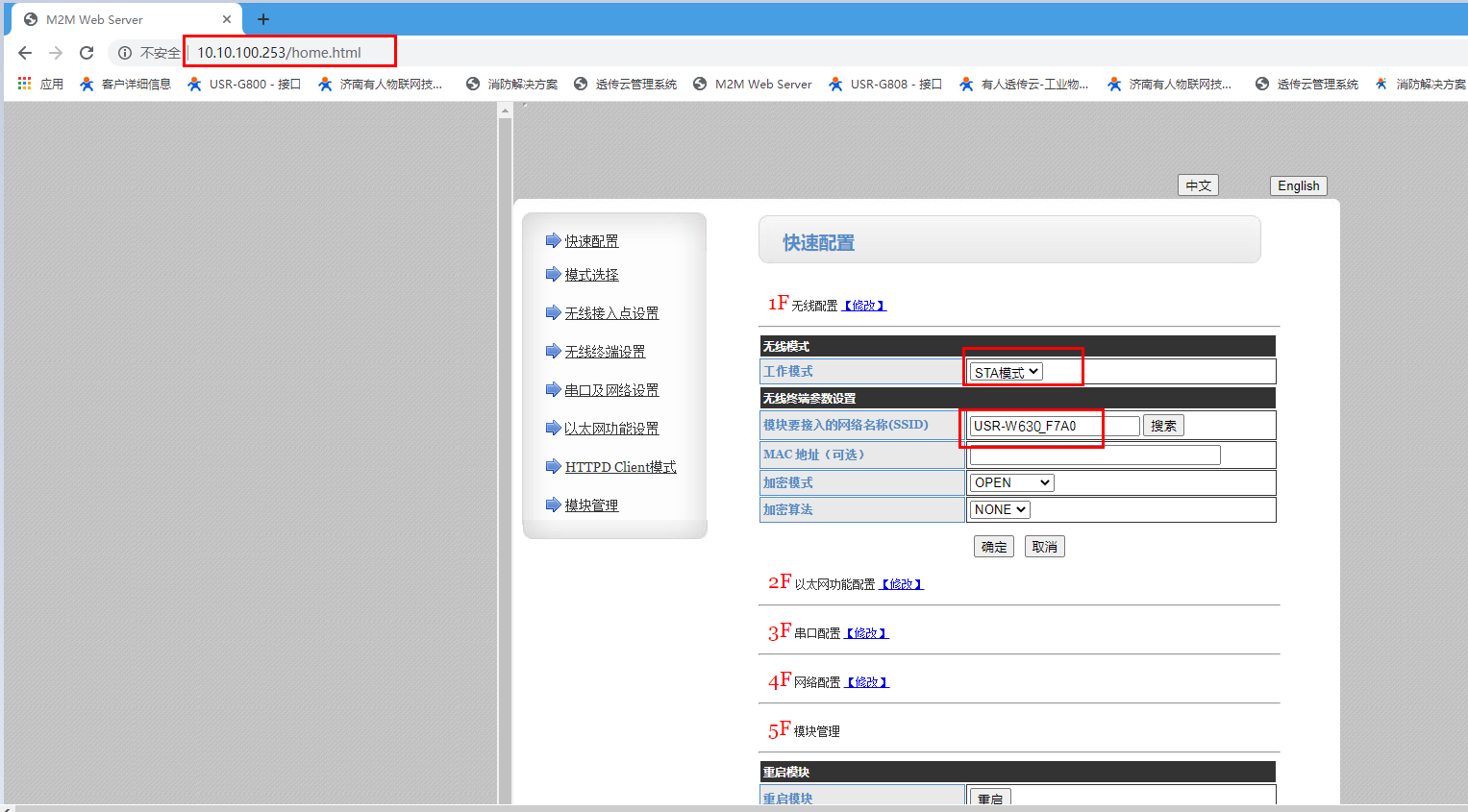Open the 应用 apps grid bookmark
The height and width of the screenshot is (812, 1468).
[39, 85]
